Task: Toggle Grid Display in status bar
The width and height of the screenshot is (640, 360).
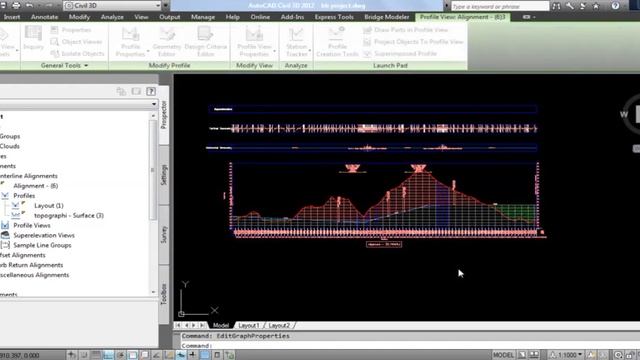Action: (x=96, y=355)
